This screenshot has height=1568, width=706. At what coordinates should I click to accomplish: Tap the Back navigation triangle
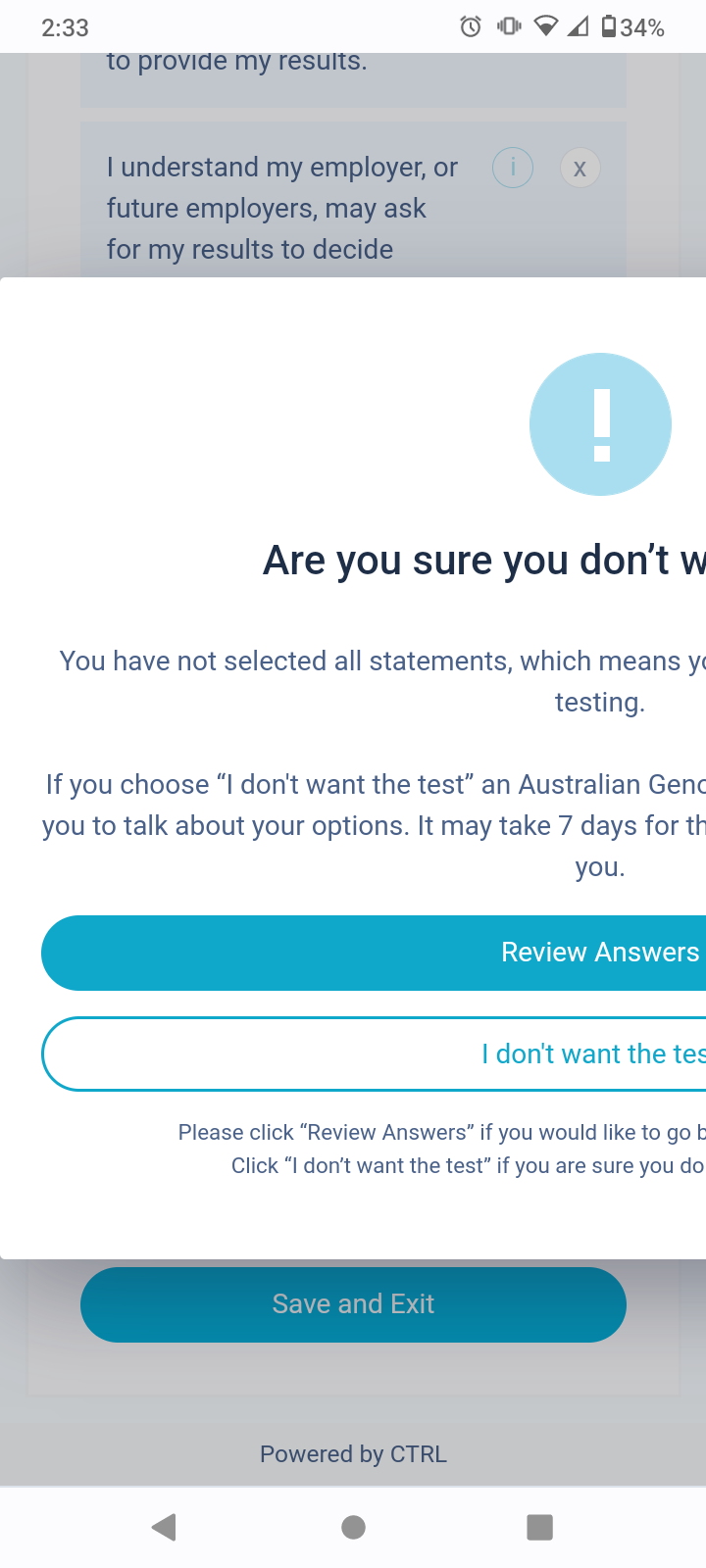click(x=164, y=1526)
